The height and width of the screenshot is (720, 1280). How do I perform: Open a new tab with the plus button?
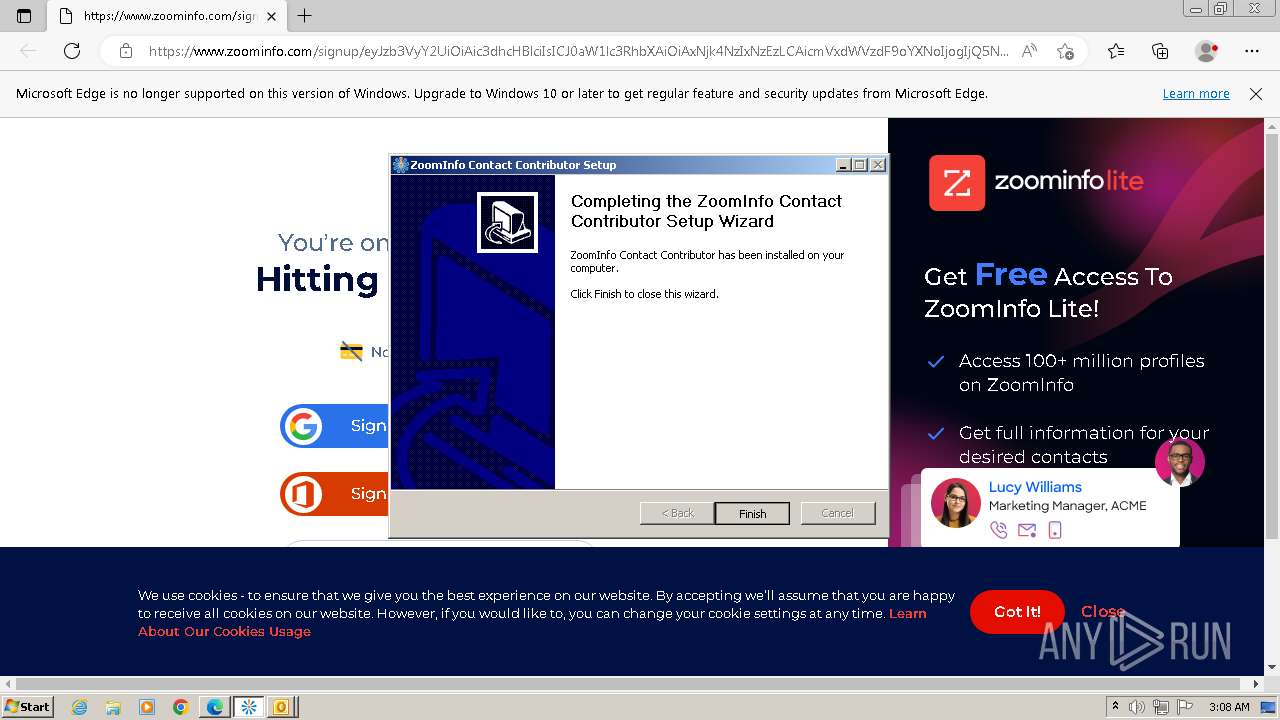(305, 16)
